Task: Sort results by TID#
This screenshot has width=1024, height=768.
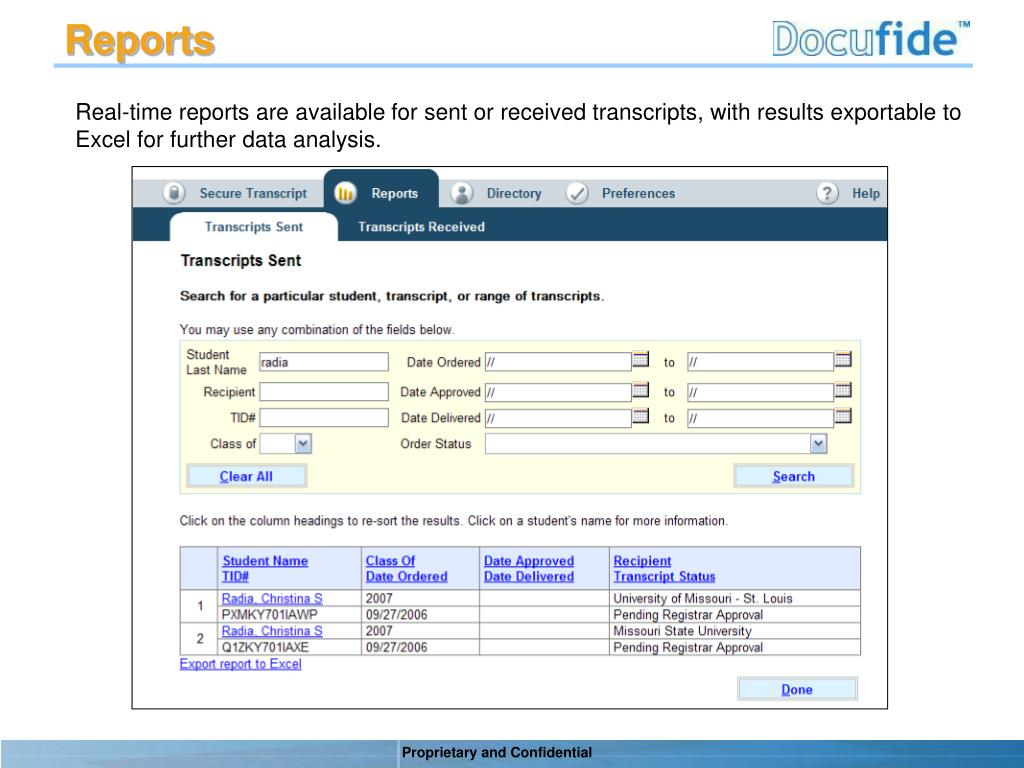Action: pos(235,577)
